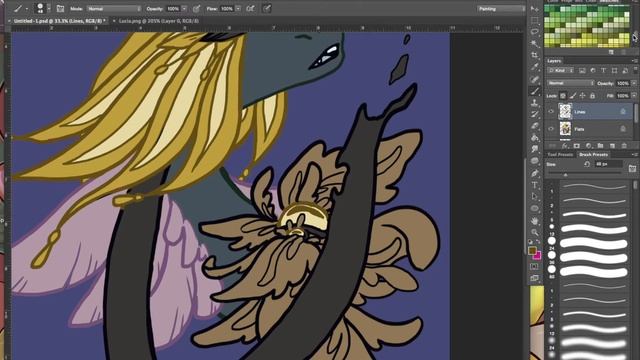Change screen mode icon

(534, 278)
